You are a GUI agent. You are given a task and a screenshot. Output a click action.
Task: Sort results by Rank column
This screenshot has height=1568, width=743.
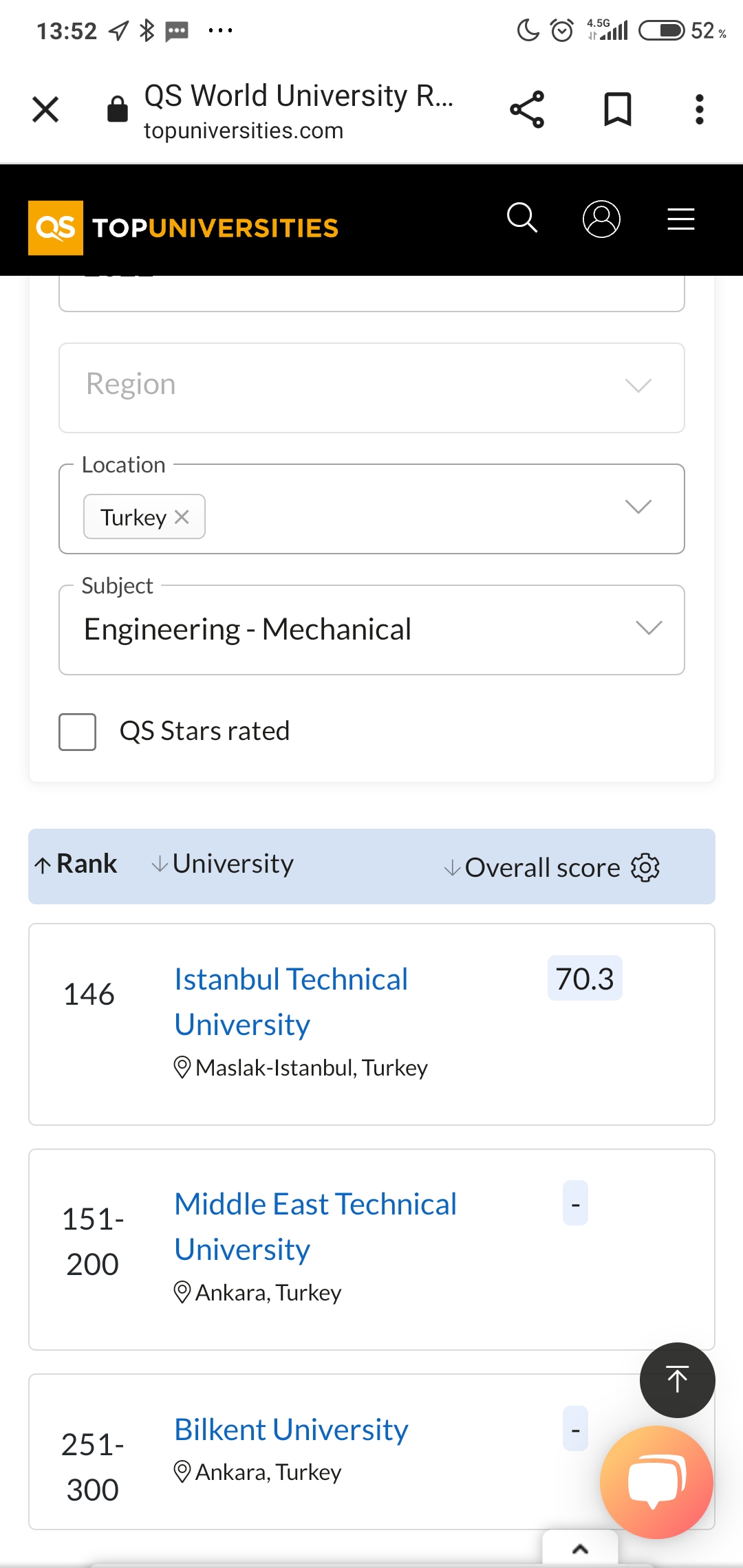pos(76,864)
